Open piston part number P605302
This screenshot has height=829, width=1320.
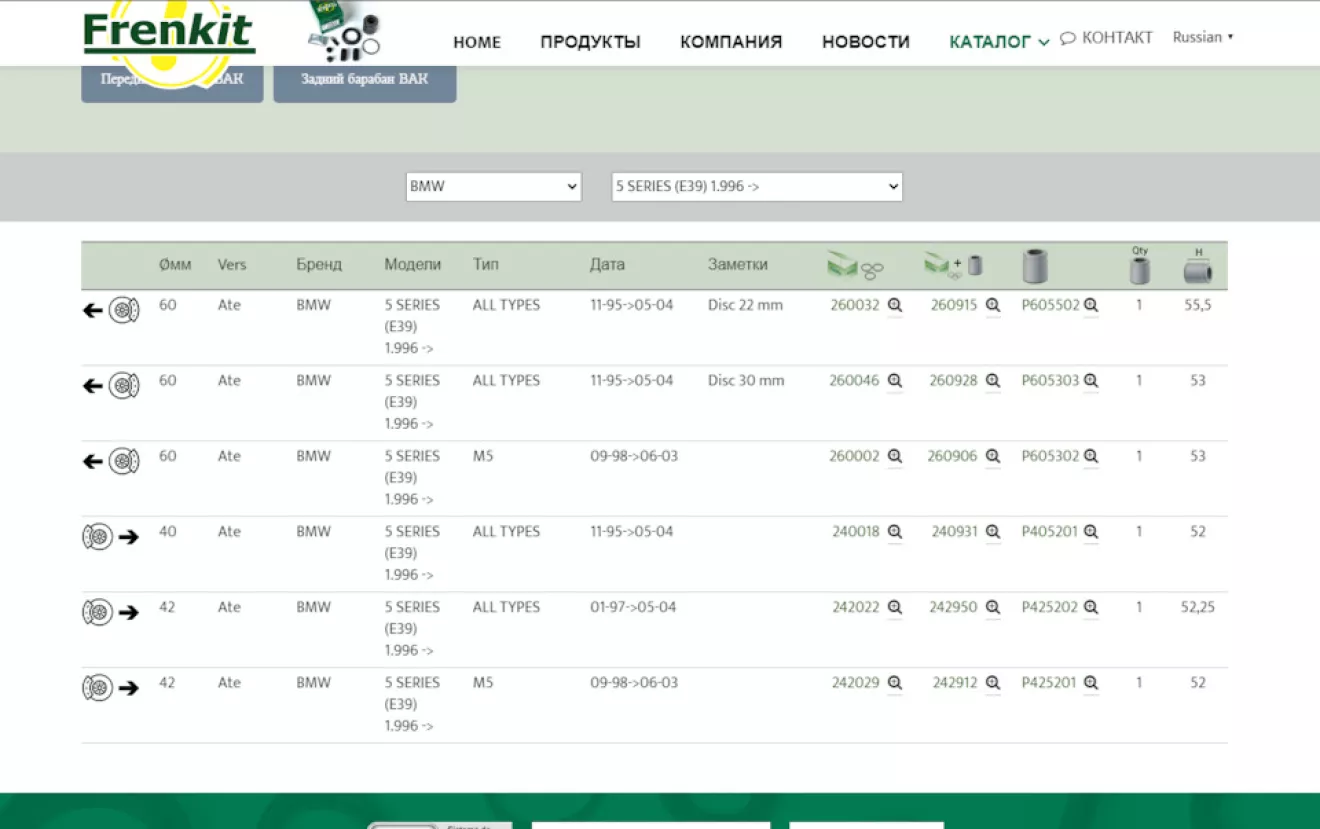pyautogui.click(x=1050, y=456)
